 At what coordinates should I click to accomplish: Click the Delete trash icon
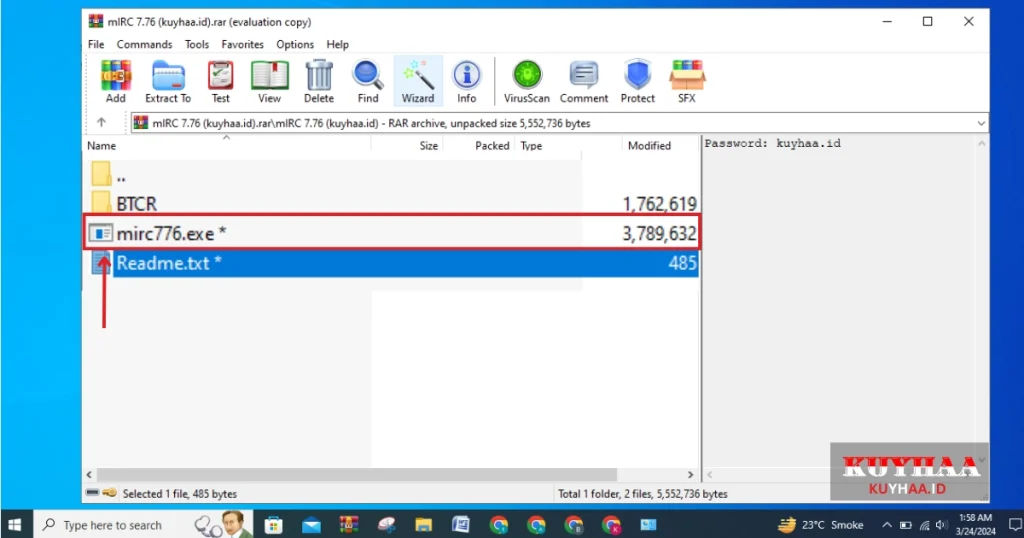pos(319,82)
